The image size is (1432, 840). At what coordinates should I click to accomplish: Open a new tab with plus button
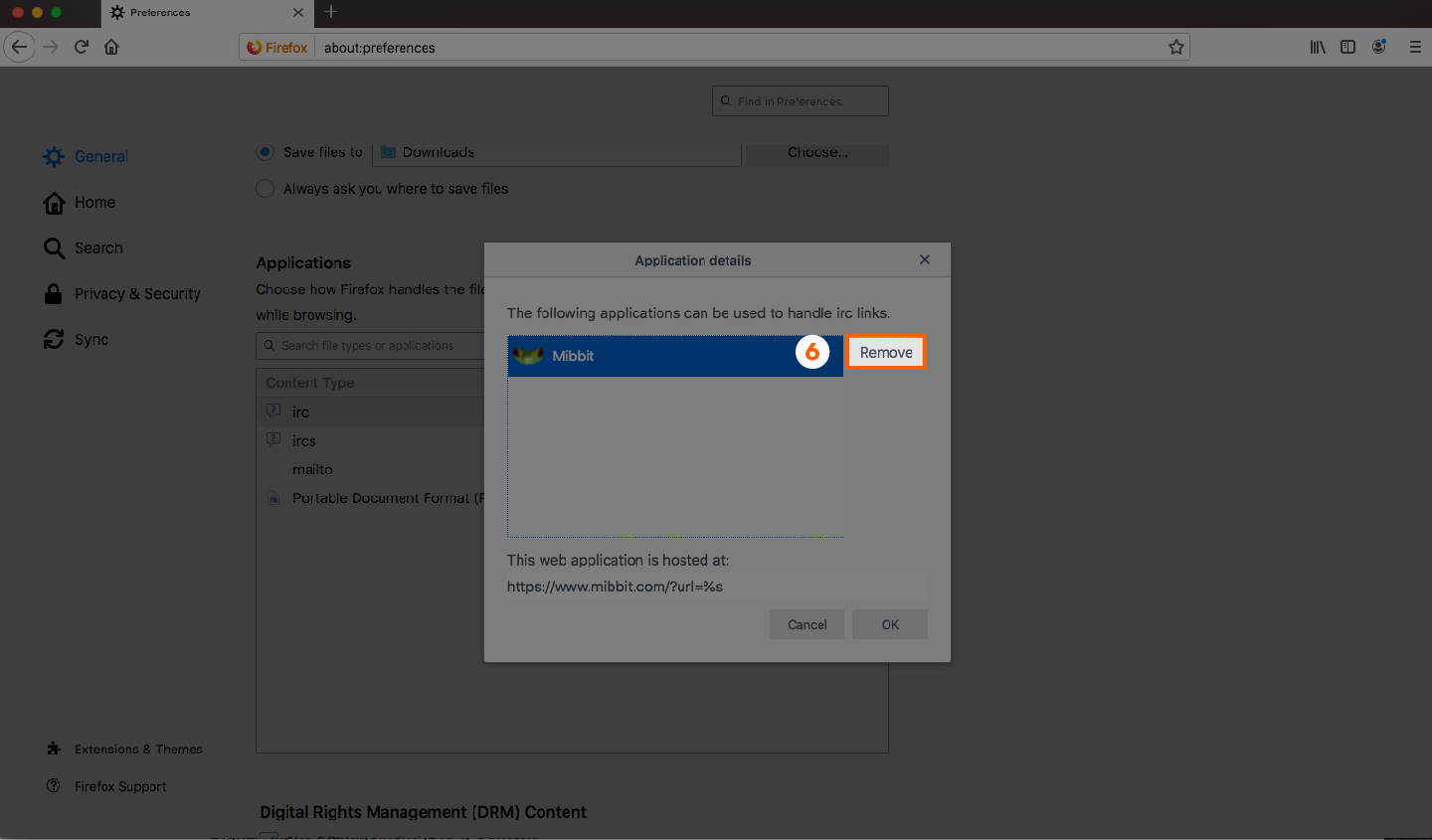pyautogui.click(x=331, y=12)
